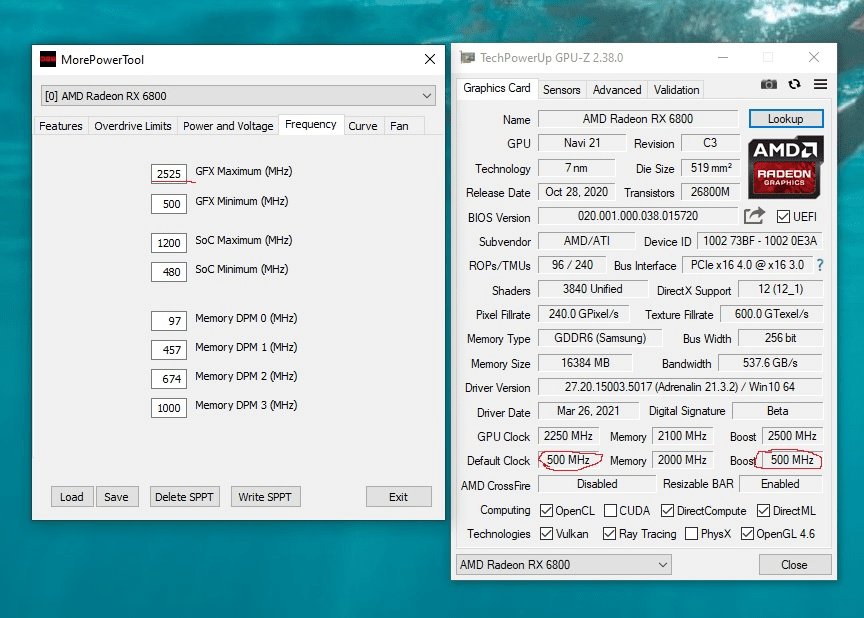The height and width of the screenshot is (618, 864).
Task: Toggle the DirectCompute checkbox
Action: click(667, 511)
